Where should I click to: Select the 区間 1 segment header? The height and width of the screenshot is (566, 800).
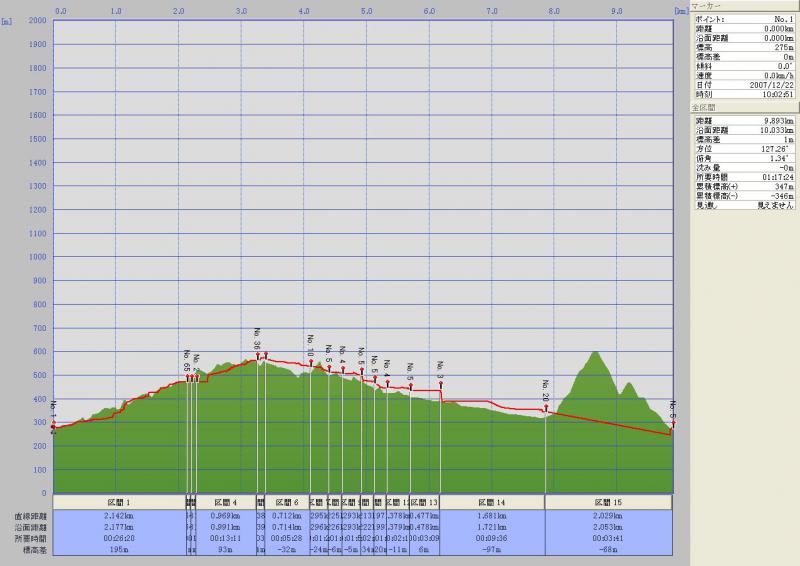point(119,502)
